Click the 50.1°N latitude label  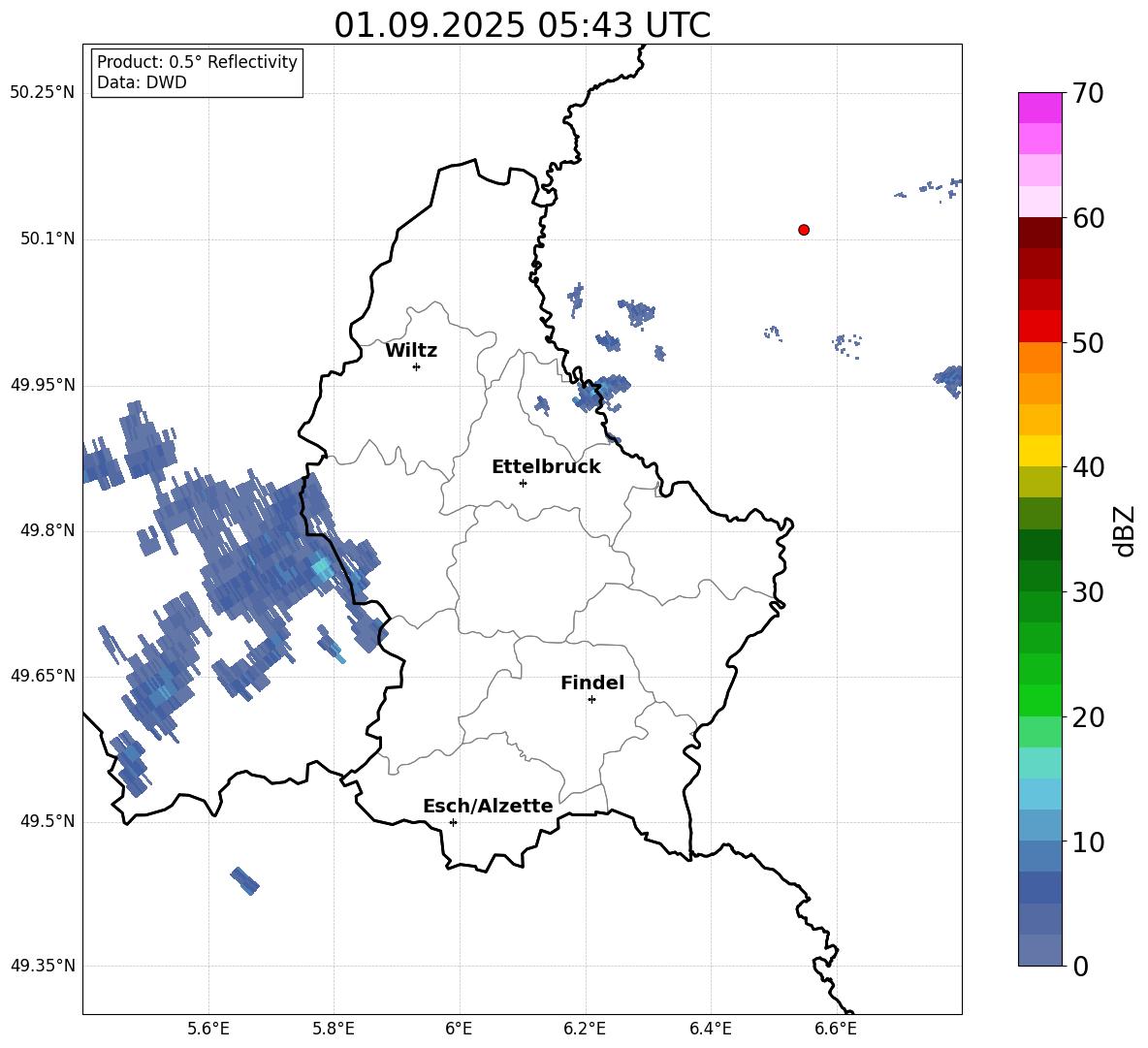pos(48,238)
